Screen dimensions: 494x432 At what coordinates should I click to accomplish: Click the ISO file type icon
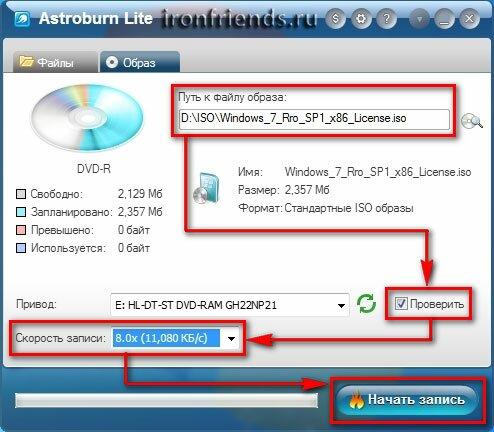207,189
